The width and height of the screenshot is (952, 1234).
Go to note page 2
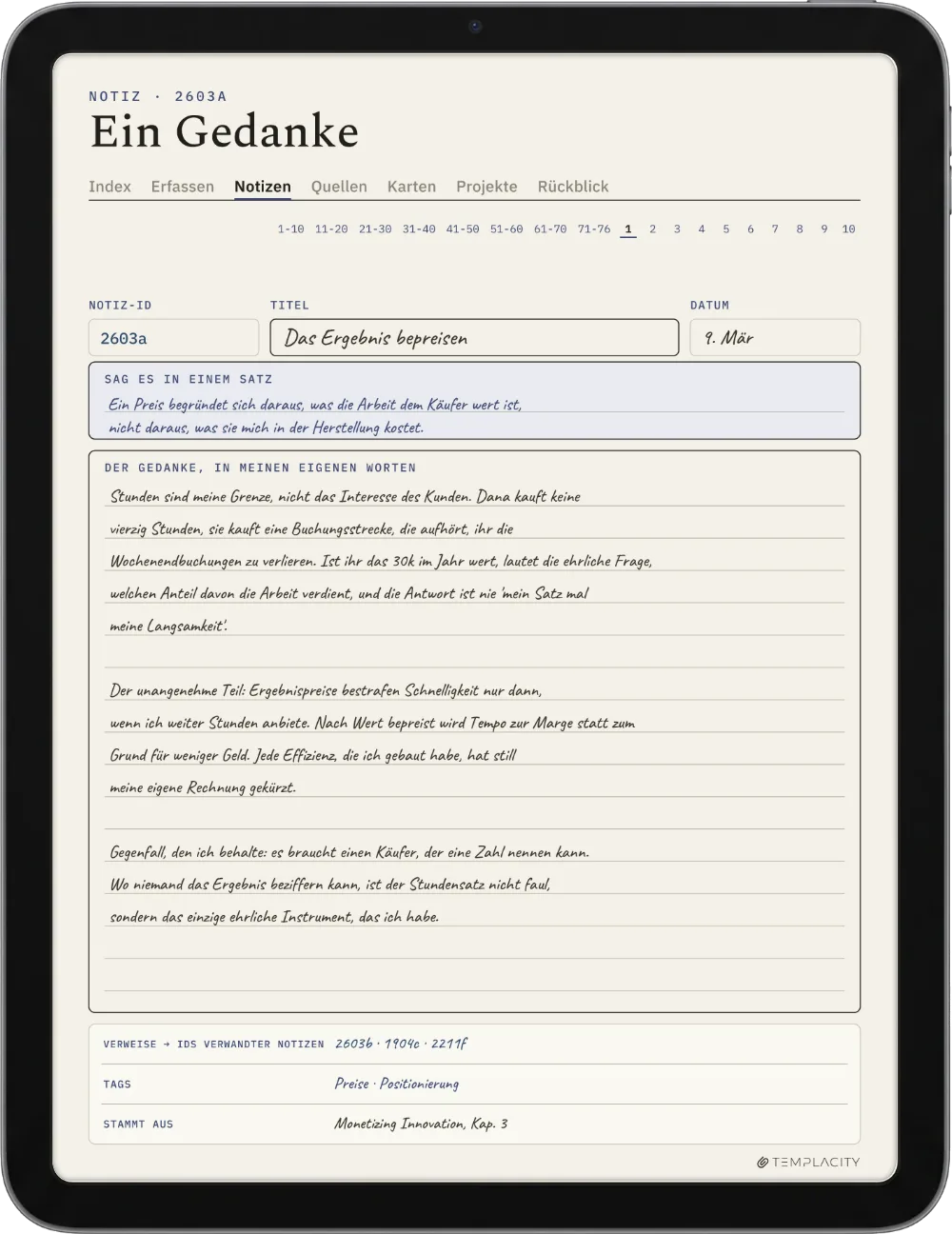click(x=652, y=229)
